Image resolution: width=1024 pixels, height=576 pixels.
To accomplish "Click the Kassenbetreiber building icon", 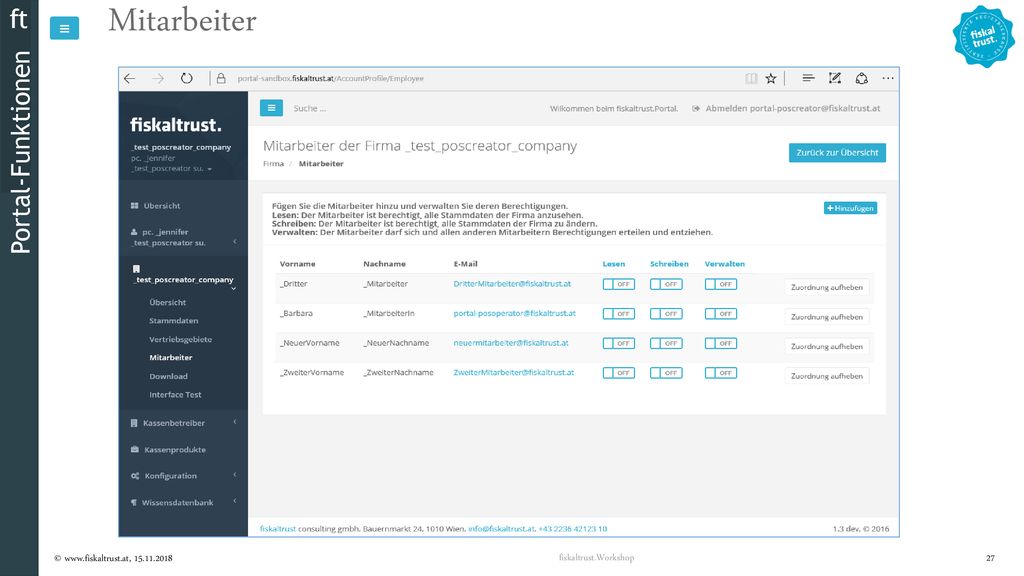I will 134,423.
